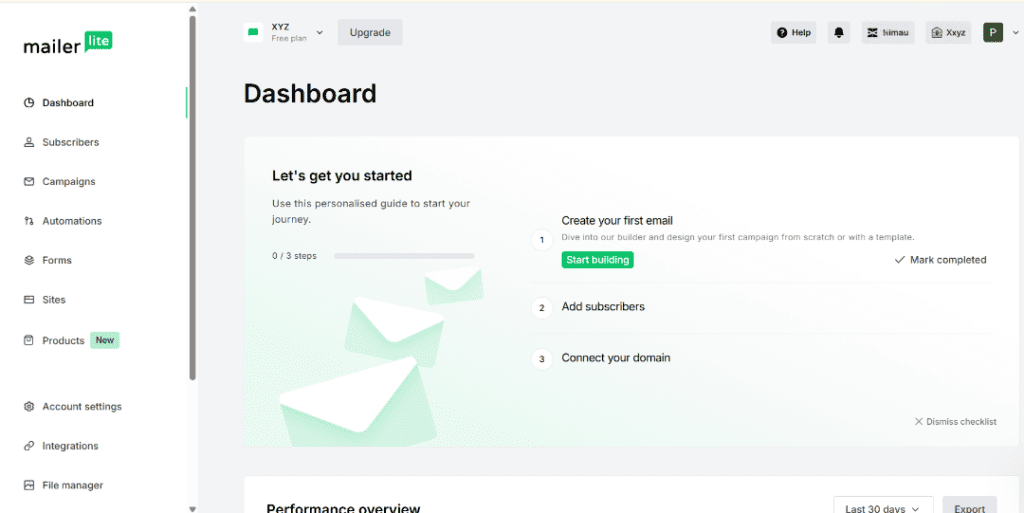Click the Create your first email heading

click(x=617, y=221)
